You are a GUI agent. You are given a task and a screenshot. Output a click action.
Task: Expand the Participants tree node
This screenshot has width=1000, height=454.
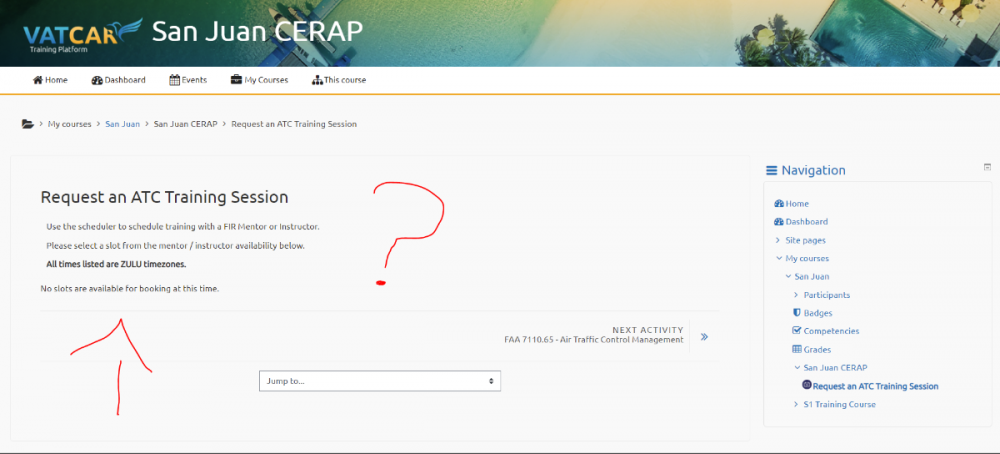pyautogui.click(x=796, y=295)
